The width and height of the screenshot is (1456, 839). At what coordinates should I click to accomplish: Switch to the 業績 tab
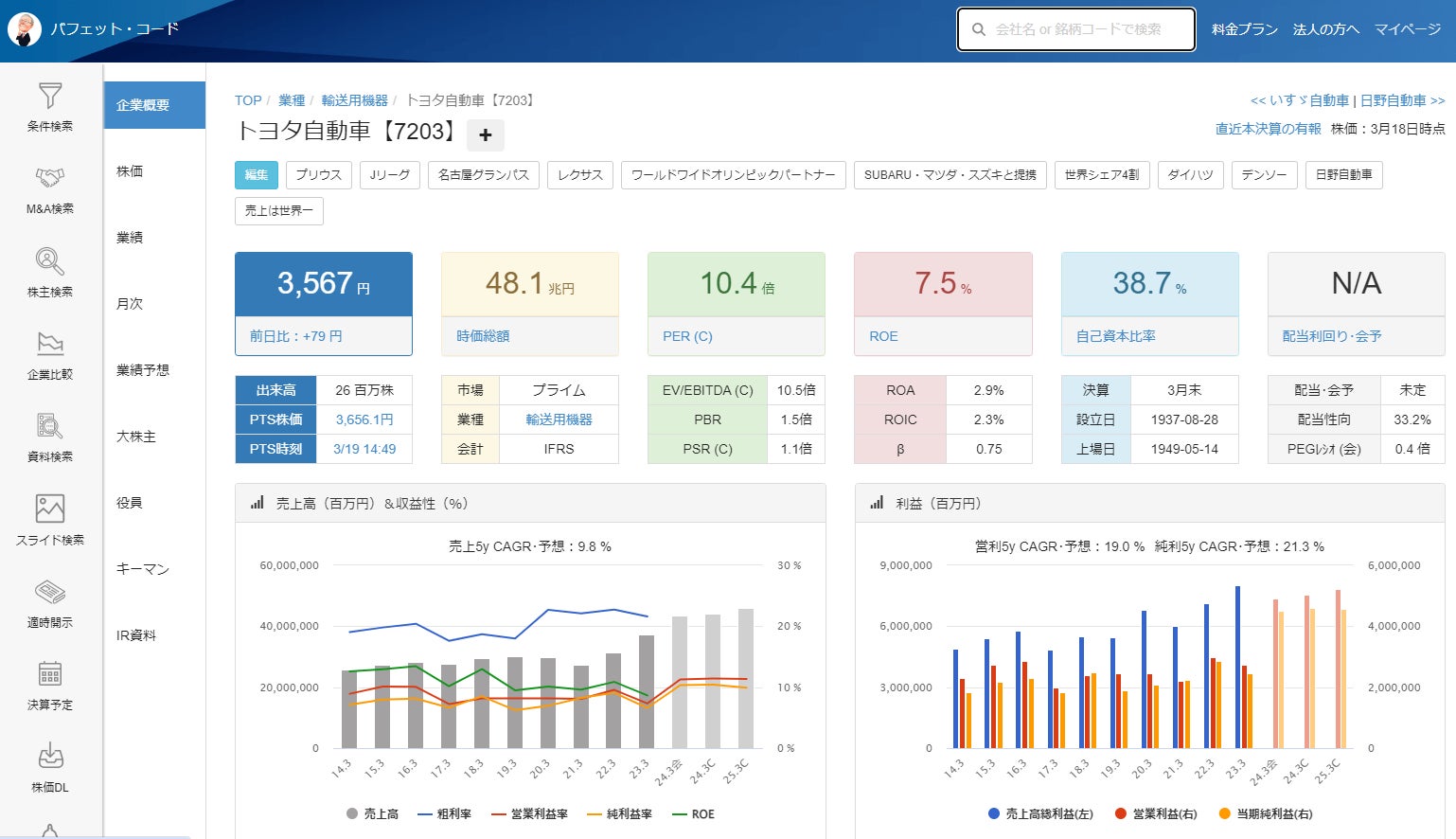coord(130,238)
